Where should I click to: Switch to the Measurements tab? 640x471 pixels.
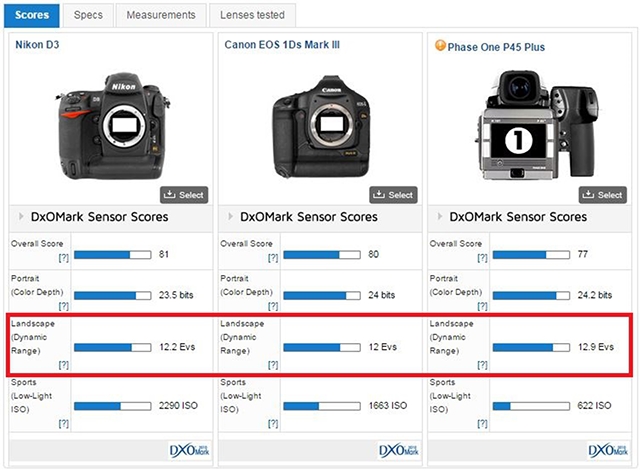[161, 15]
